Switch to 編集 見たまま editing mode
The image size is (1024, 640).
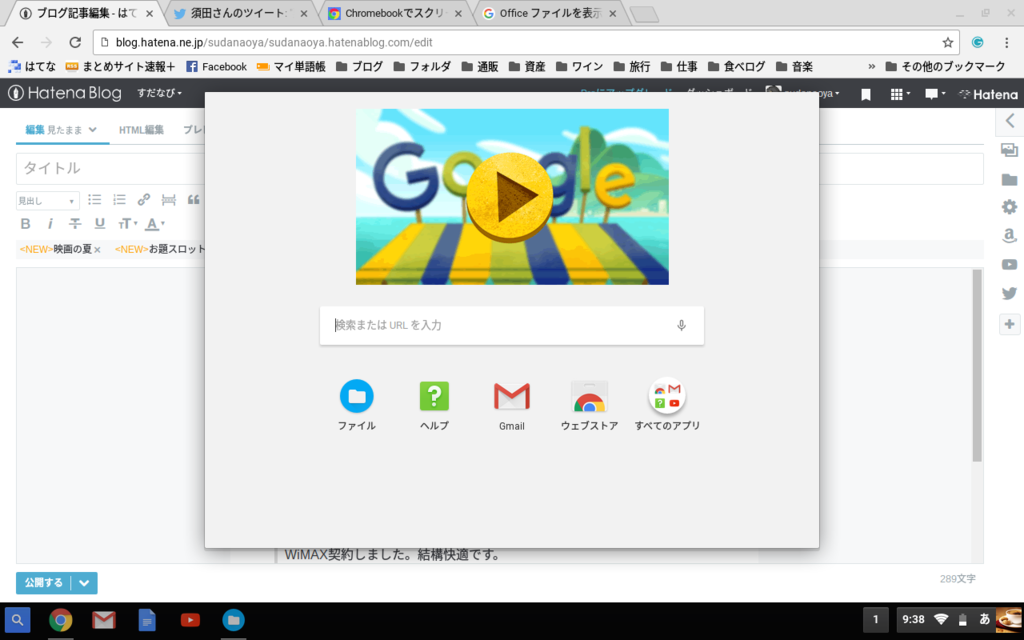[61, 129]
